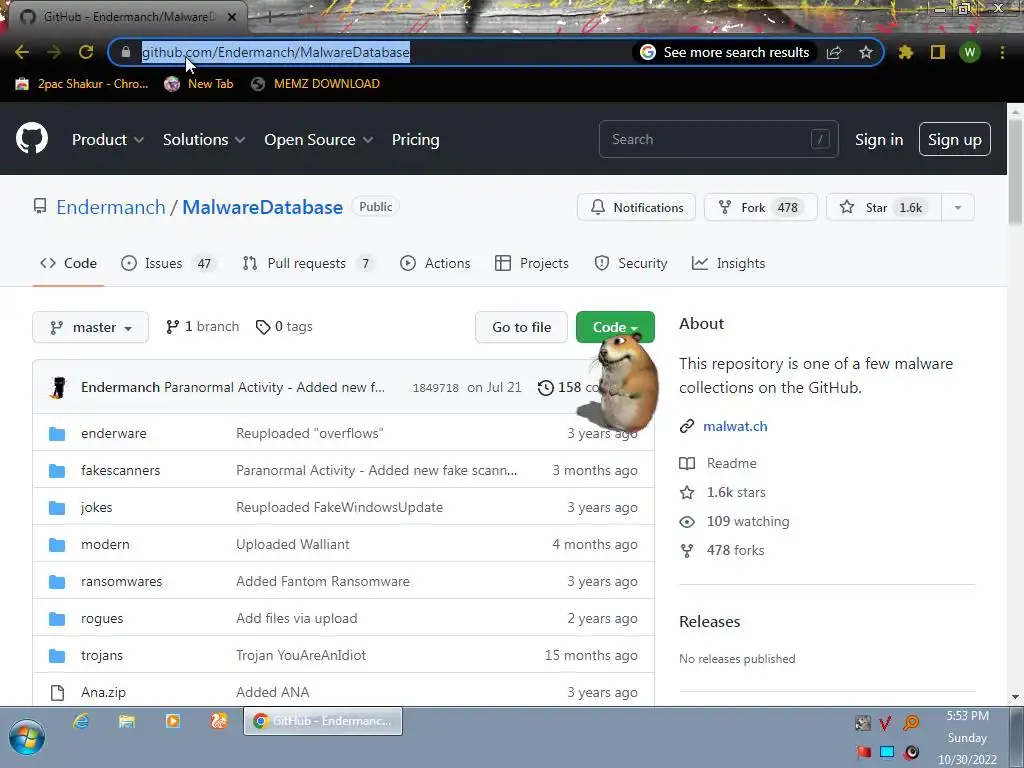
Task: Launch Internet Explorer from the taskbar
Action: 81,721
